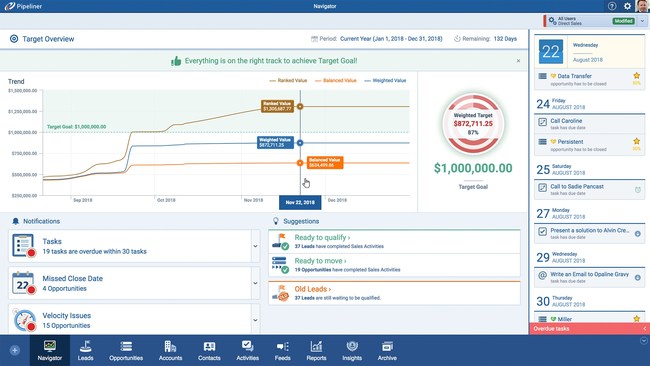Click the Velocity Issues gauge icon

(x=24, y=320)
